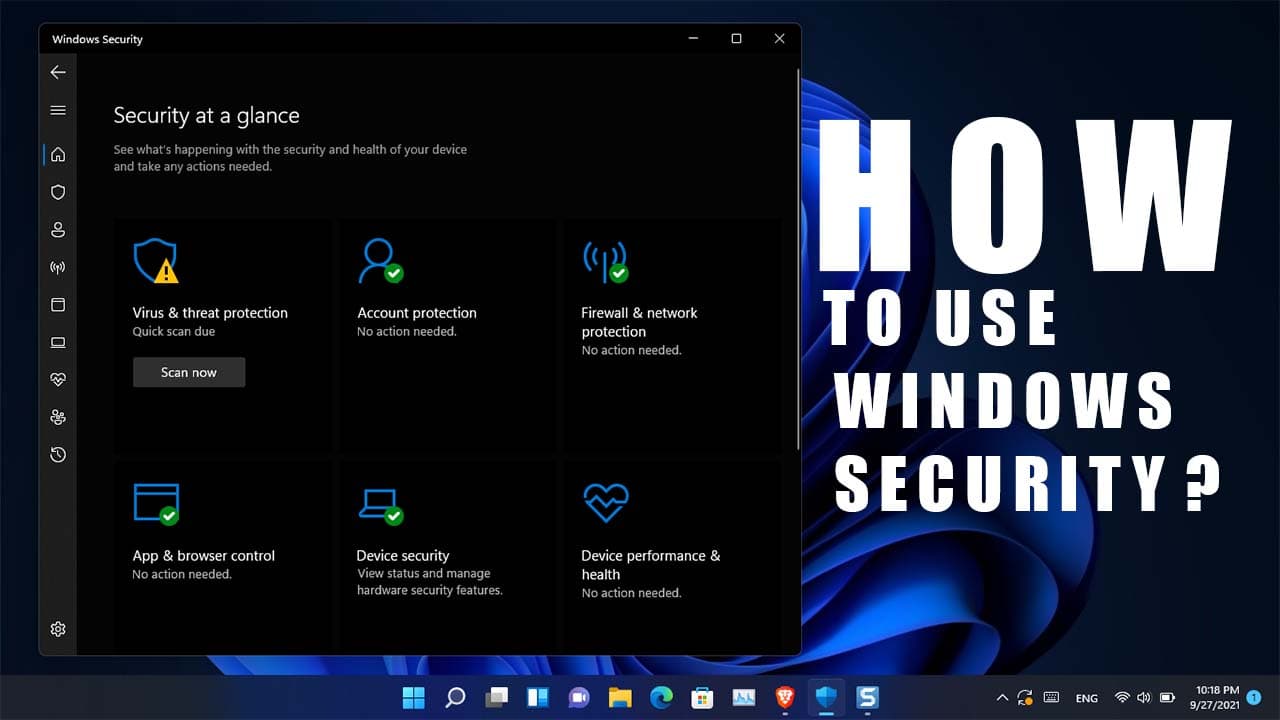Open Settings gear in Windows Security sidebar
1280x720 pixels.
58,629
